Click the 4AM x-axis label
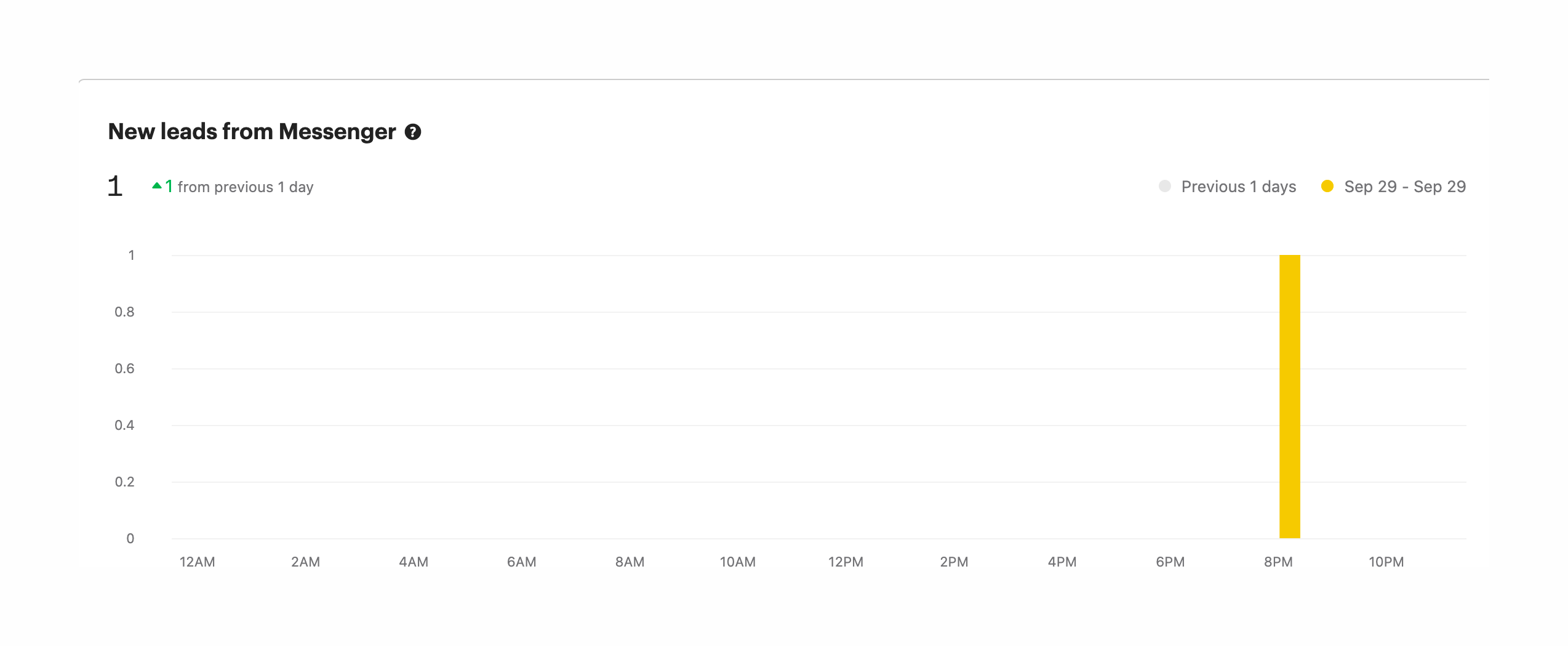This screenshot has height=646, width=1568. pyautogui.click(x=414, y=562)
